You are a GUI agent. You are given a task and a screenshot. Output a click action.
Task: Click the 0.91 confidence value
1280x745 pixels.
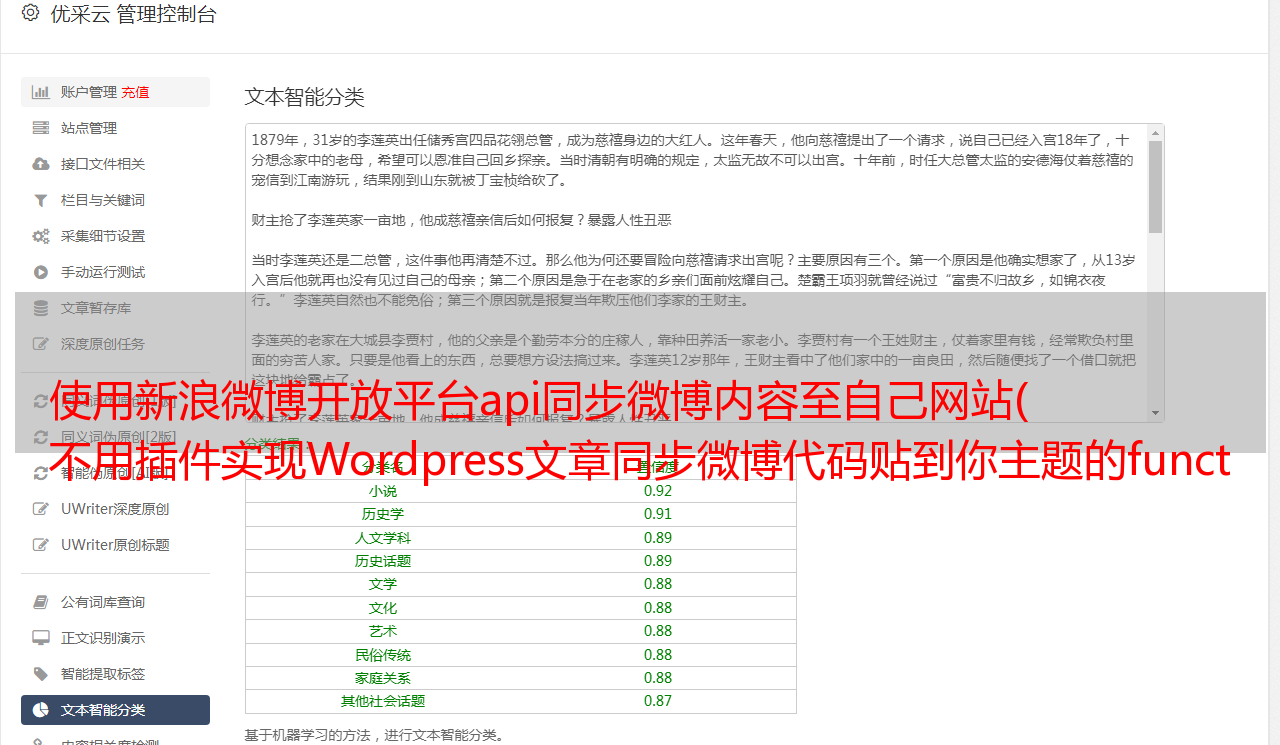pyautogui.click(x=658, y=514)
